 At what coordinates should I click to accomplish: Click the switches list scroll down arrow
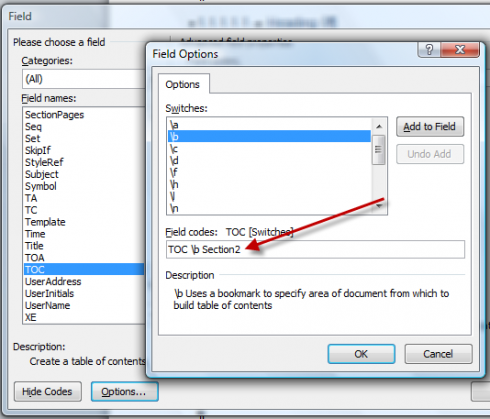[x=379, y=206]
